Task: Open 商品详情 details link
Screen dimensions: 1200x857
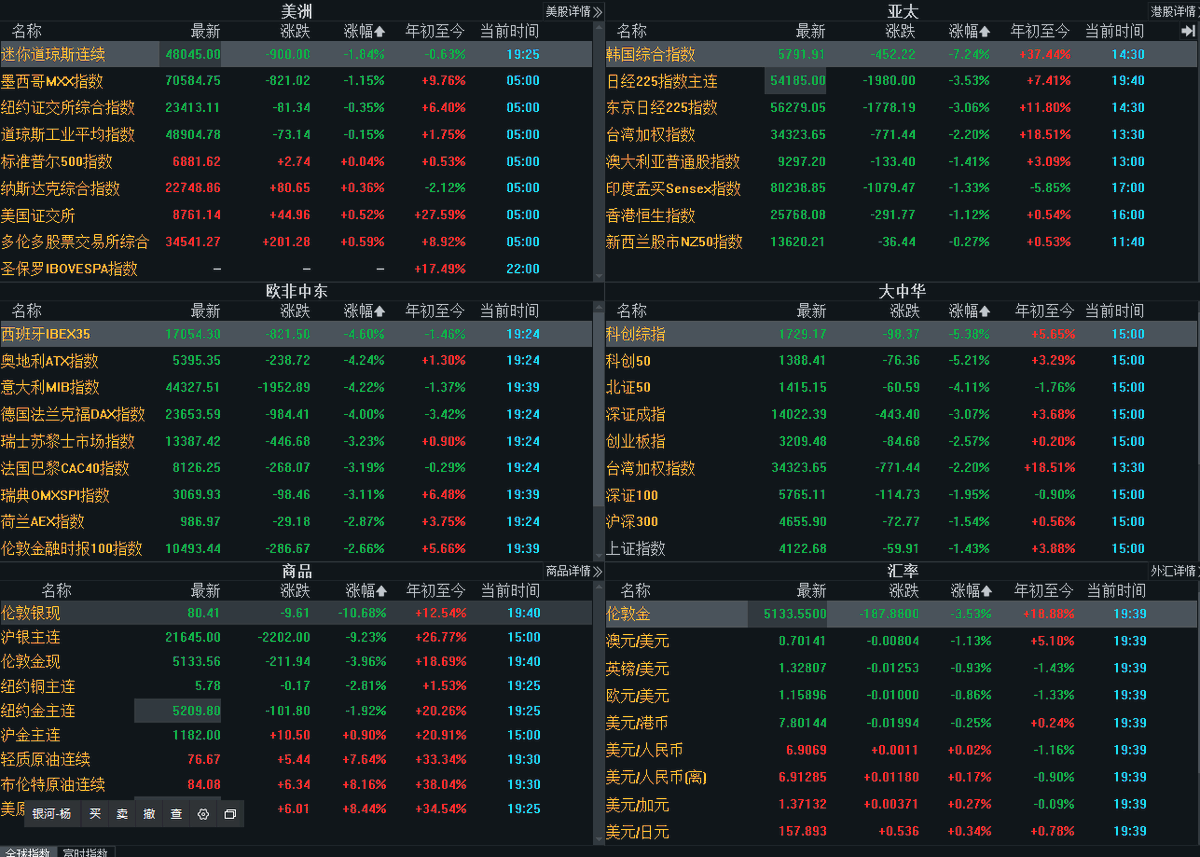Action: coord(574,570)
